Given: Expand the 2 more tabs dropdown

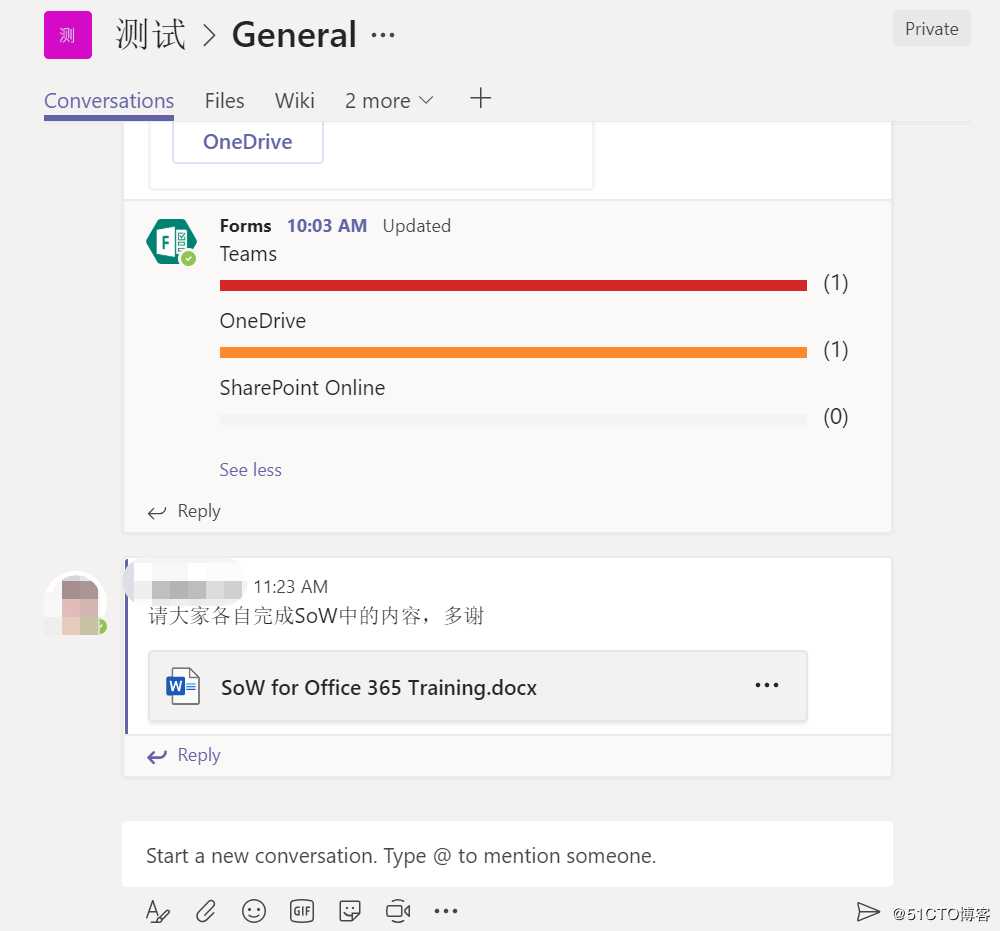Looking at the screenshot, I should pyautogui.click(x=389, y=101).
